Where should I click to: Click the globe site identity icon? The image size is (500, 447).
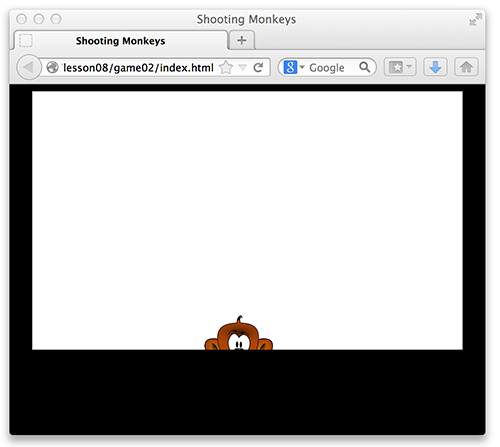point(53,68)
